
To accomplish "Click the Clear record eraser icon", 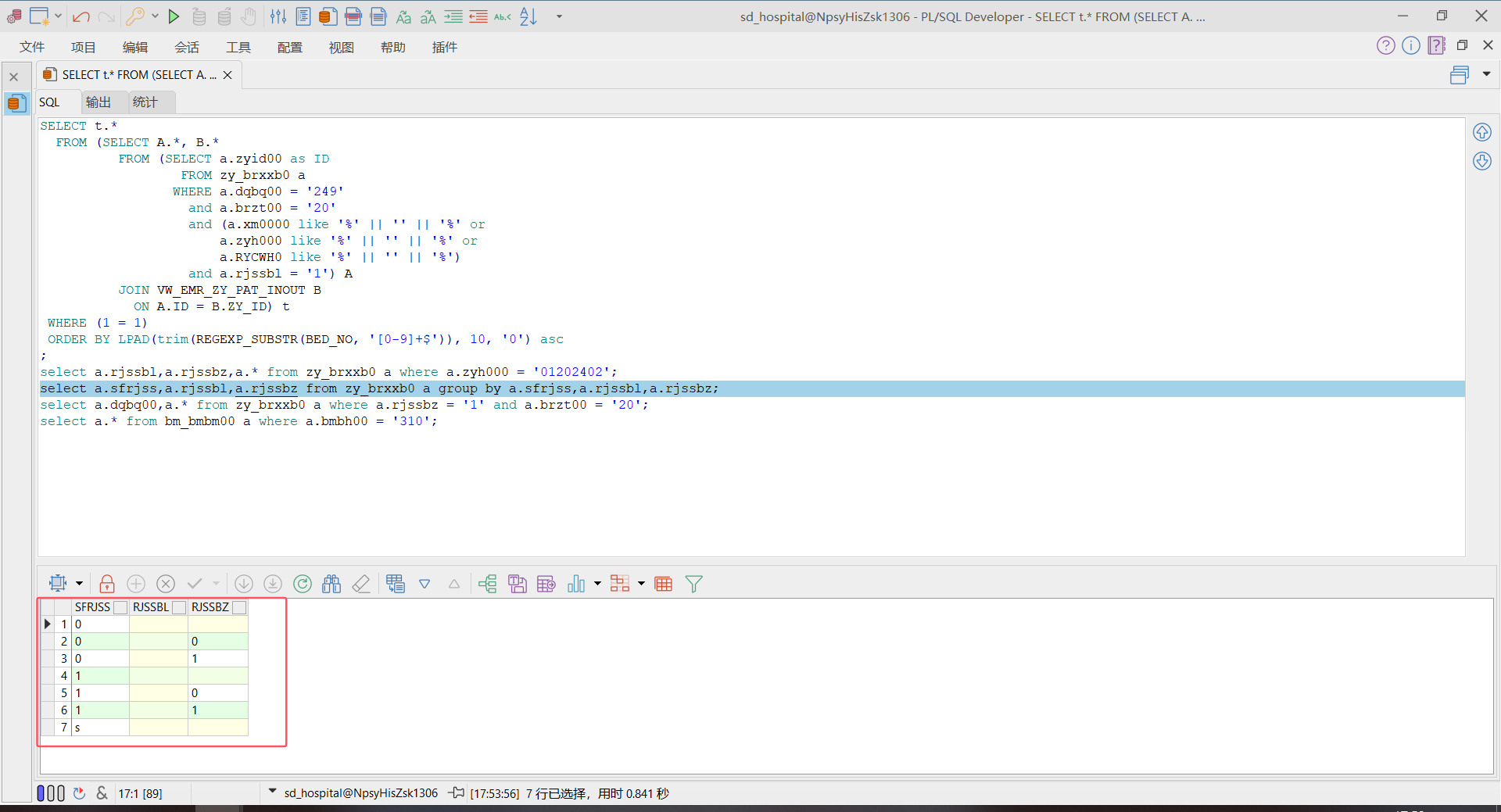I will [361, 584].
